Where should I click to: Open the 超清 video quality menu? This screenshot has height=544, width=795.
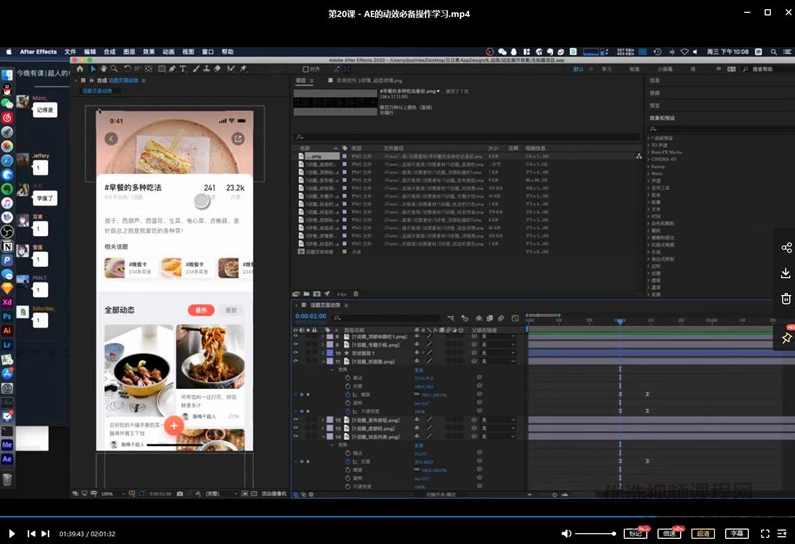[703, 534]
